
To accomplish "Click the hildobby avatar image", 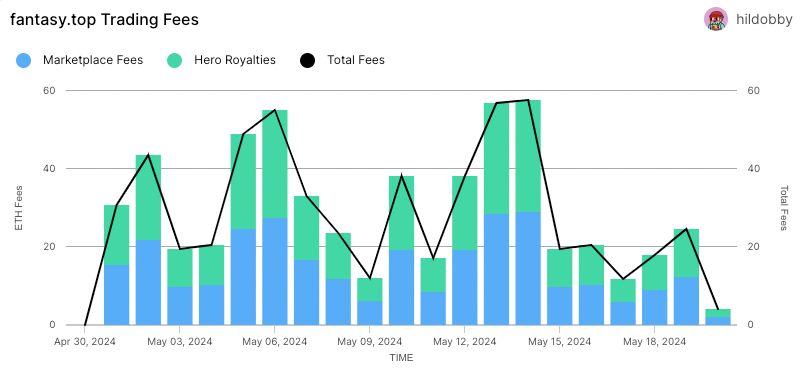I will click(x=716, y=19).
